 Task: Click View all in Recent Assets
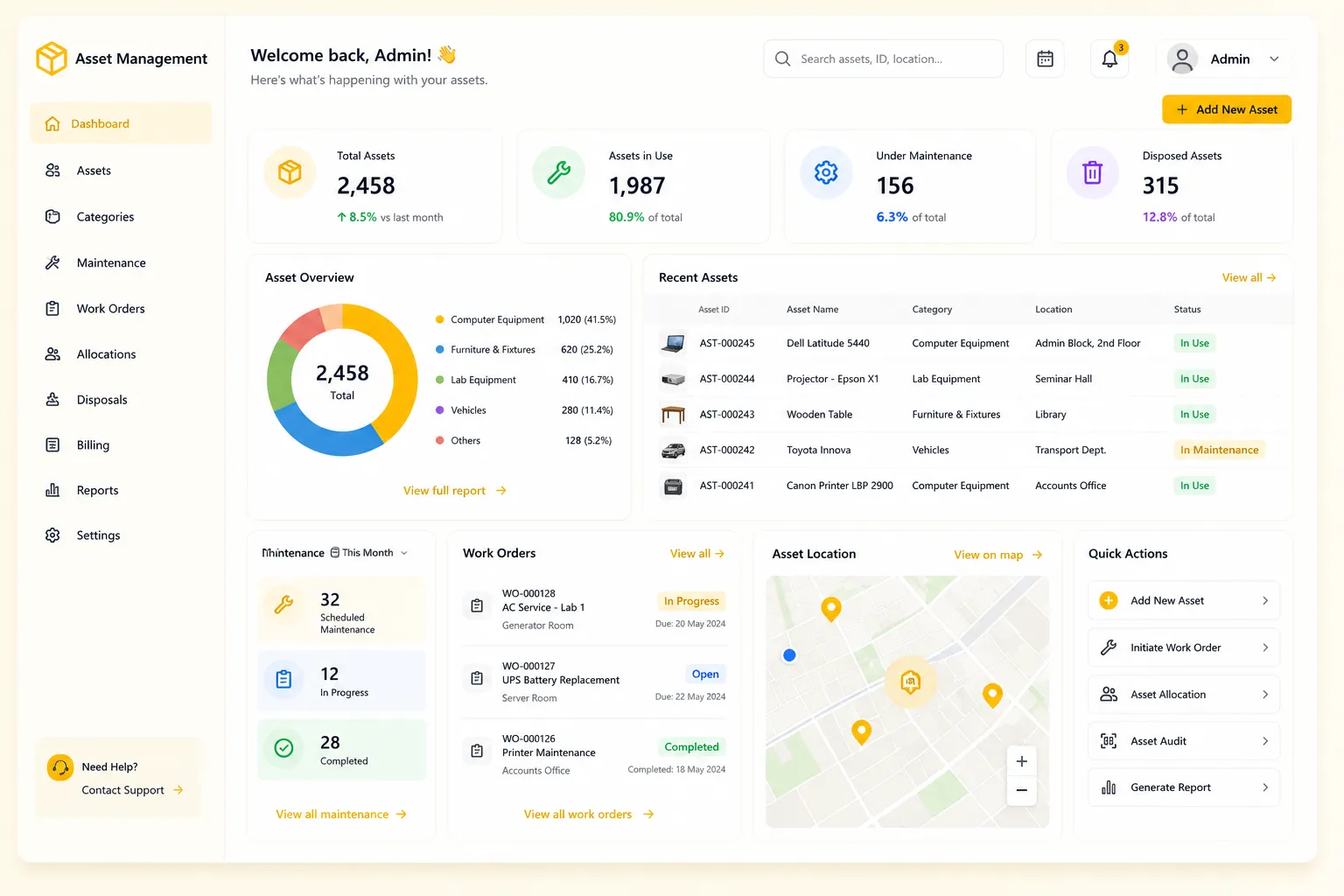pos(1249,277)
